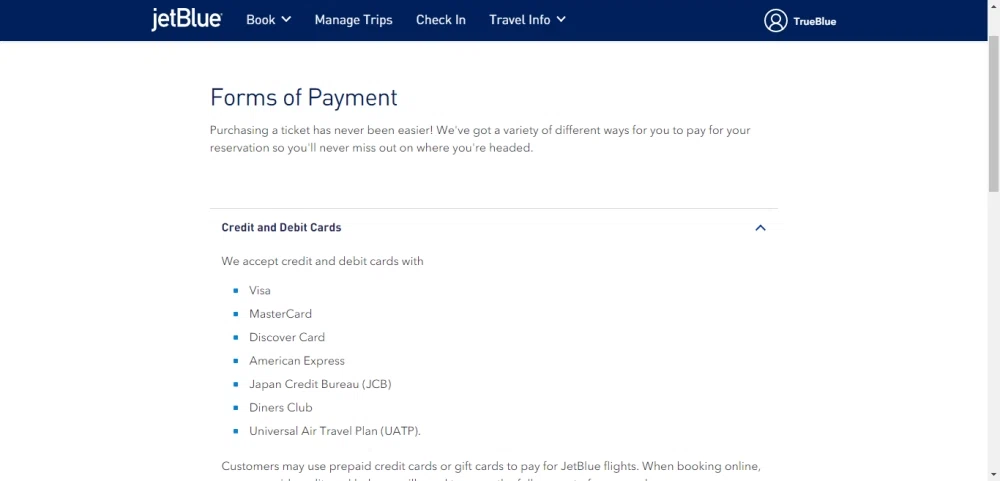Click the Credit and Debit Cards heading
Image resolution: width=1000 pixels, height=481 pixels.
click(x=281, y=227)
